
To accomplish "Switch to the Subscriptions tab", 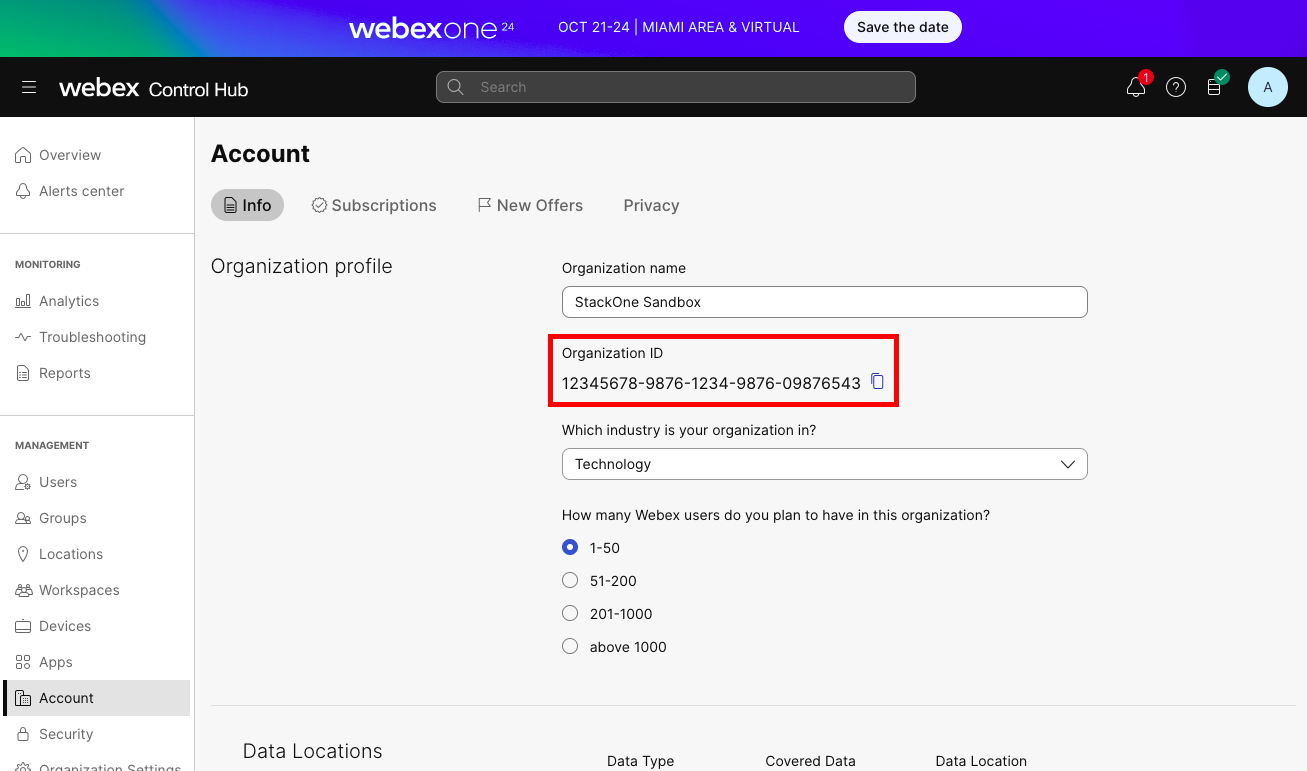I will (374, 205).
